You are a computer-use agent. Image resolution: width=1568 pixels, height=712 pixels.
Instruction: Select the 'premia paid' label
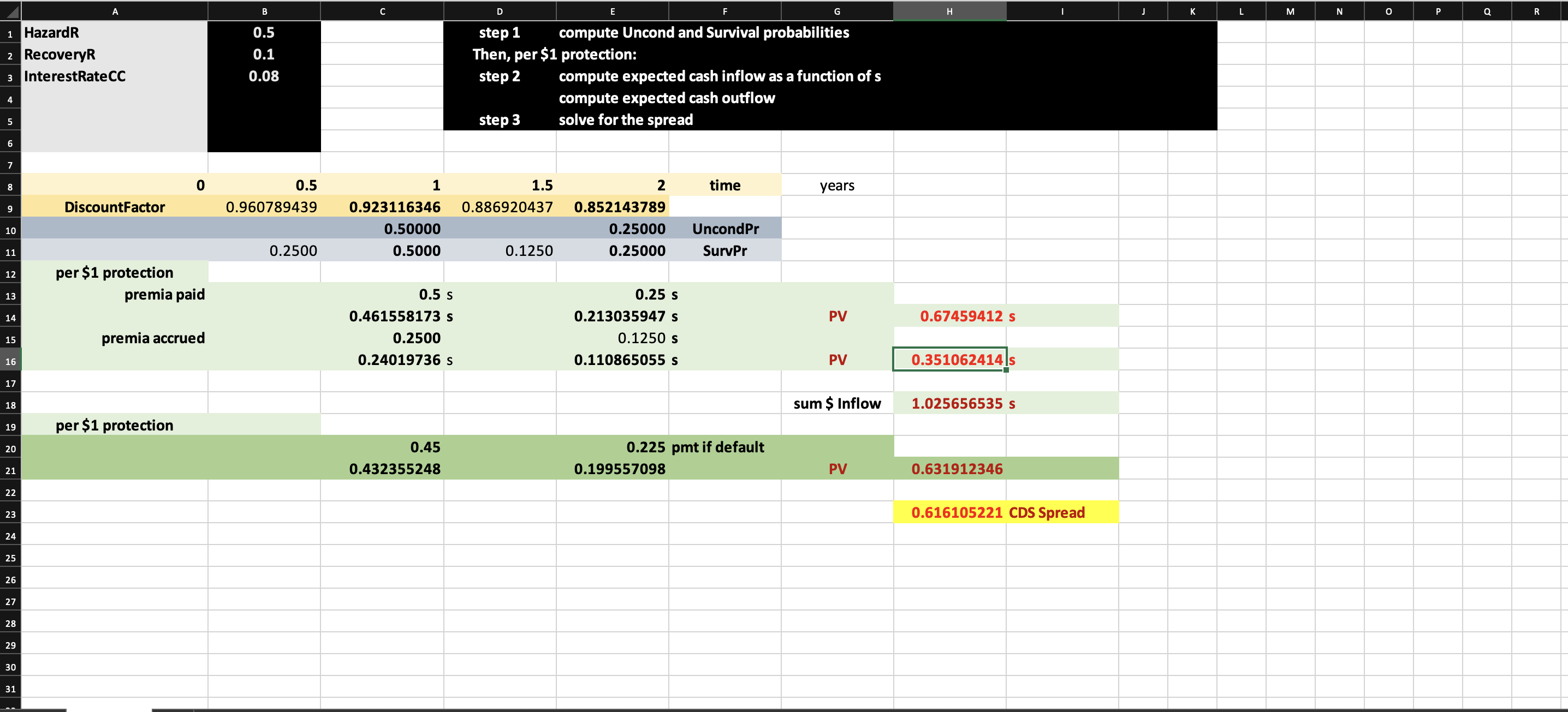click(115, 294)
